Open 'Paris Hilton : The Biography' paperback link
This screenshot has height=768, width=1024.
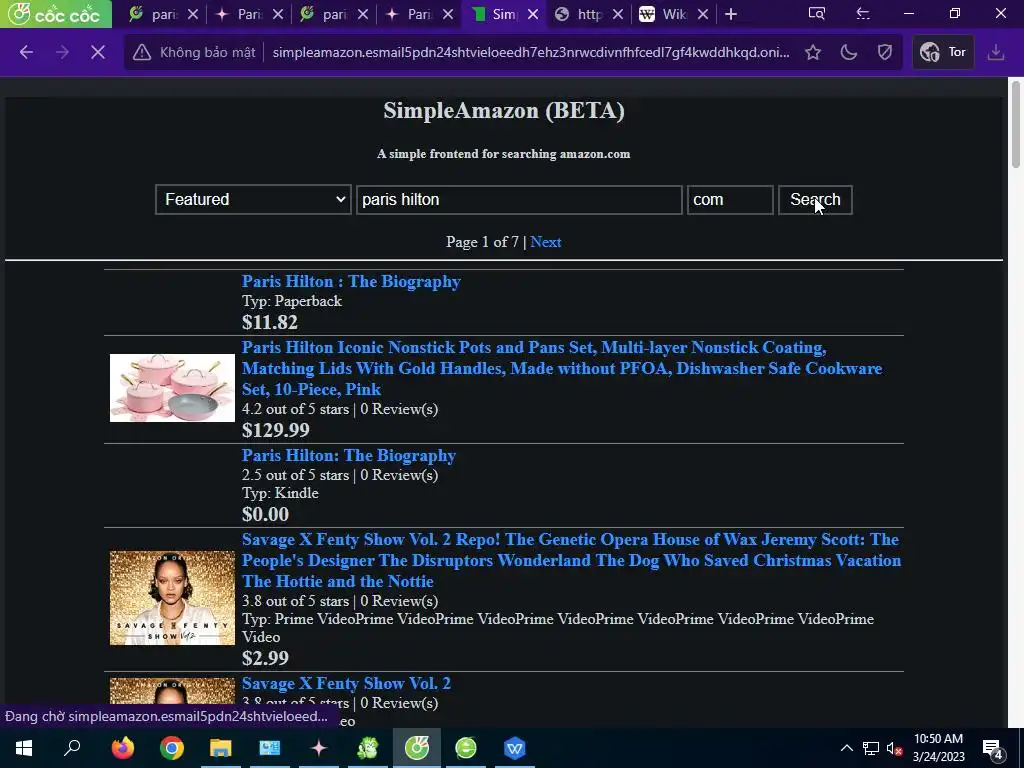tap(351, 281)
